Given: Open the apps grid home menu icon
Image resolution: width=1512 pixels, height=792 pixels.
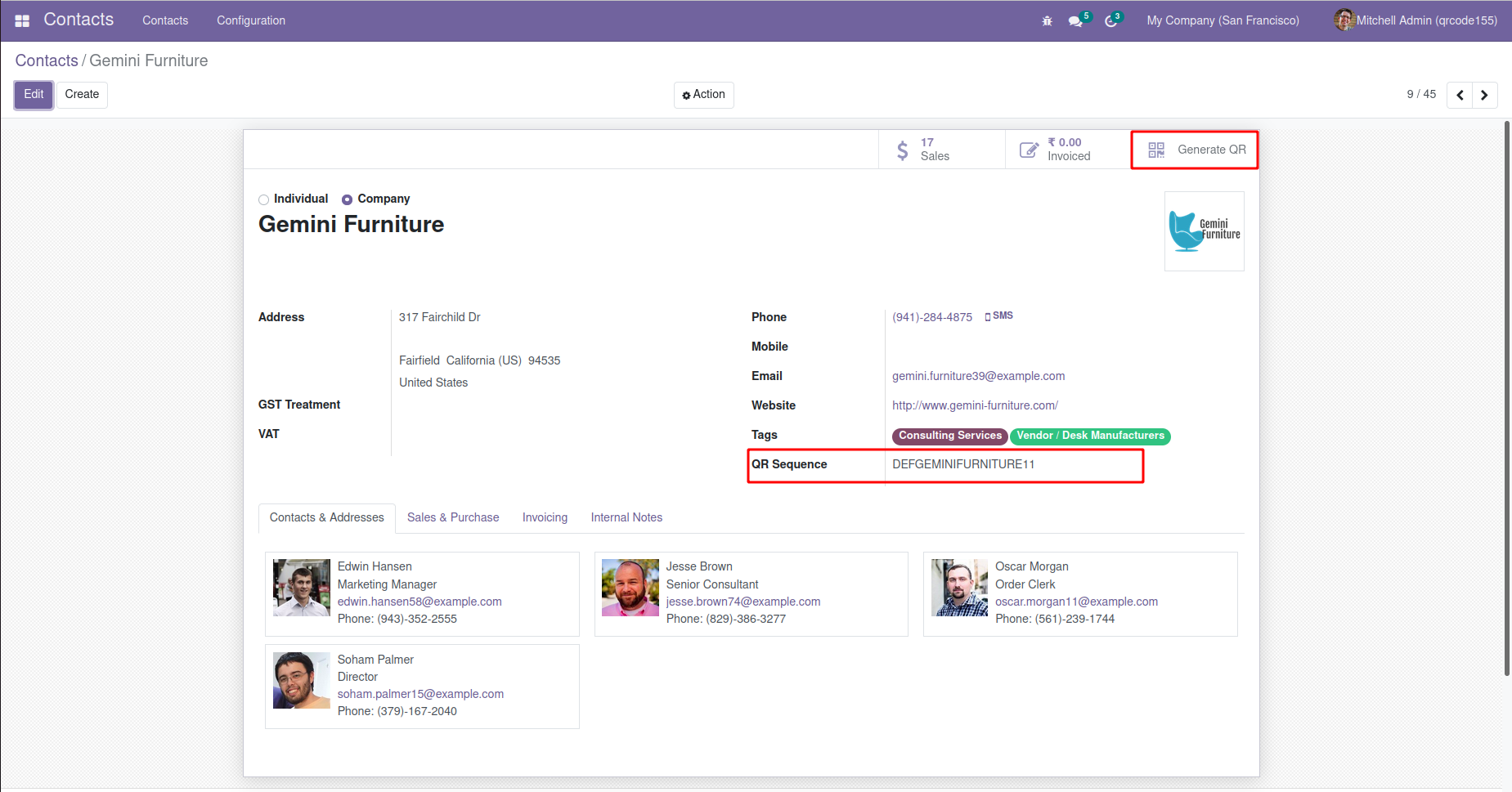Looking at the screenshot, I should pos(22,20).
